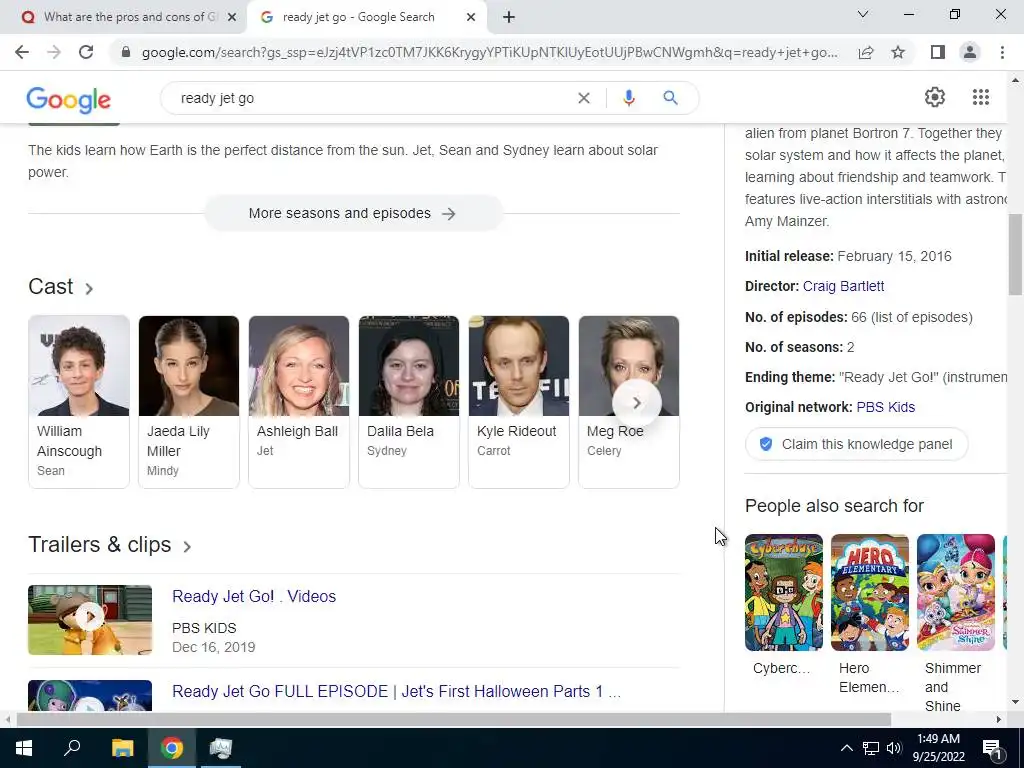1024x768 pixels.
Task: Open notification center
Action: (x=992, y=748)
